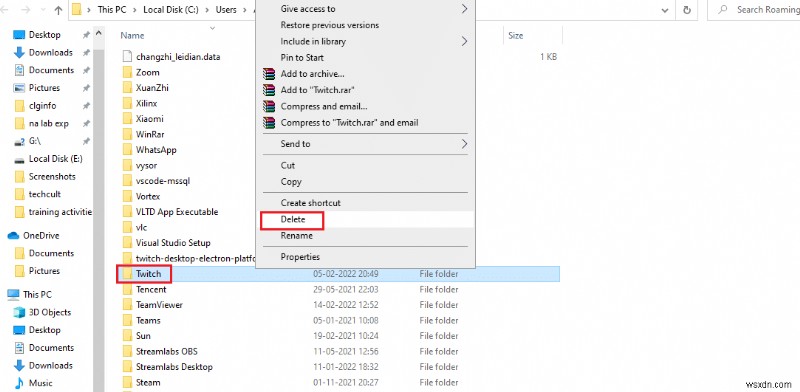Select the WhatsApp folder
800x392 pixels.
156,150
